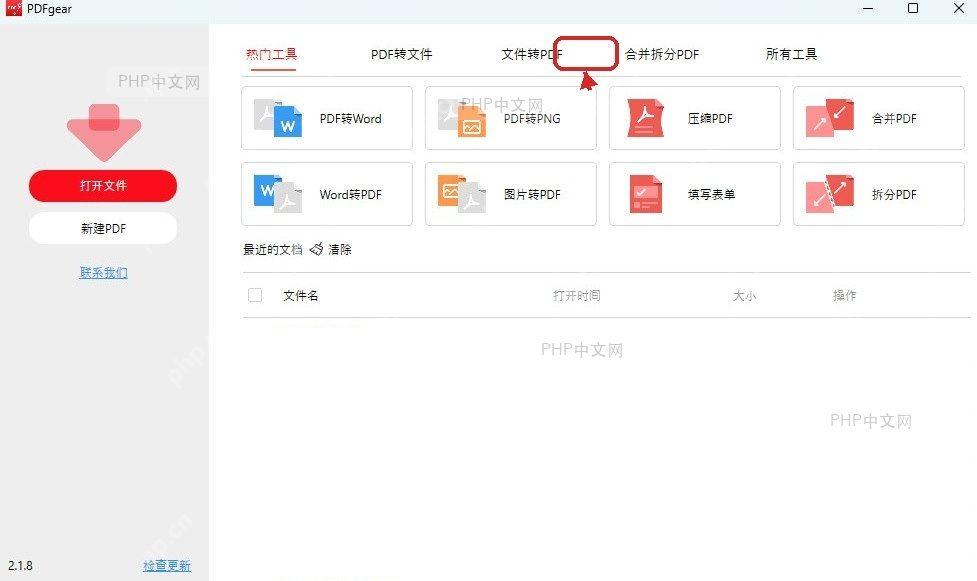Click the 打开时间 column header
This screenshot has height=581, width=977.
click(x=576, y=295)
